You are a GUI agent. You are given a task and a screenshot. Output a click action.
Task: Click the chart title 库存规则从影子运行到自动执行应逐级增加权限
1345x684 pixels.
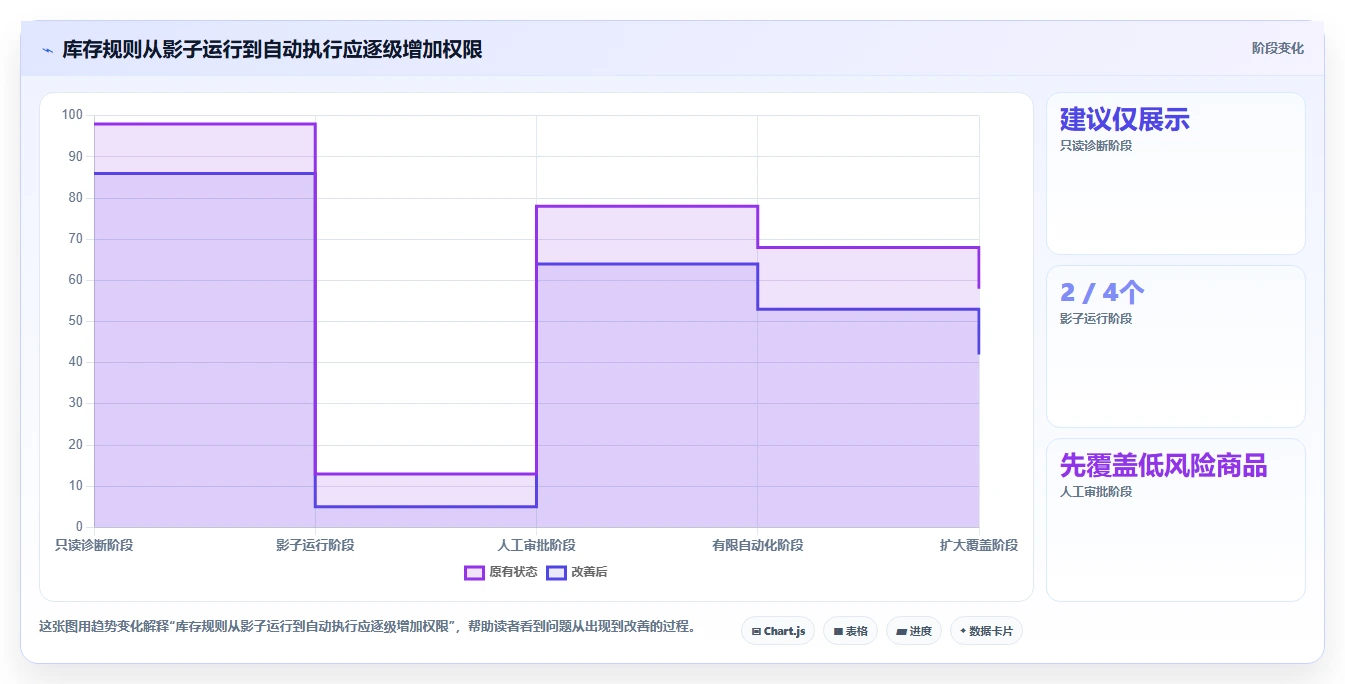click(272, 49)
